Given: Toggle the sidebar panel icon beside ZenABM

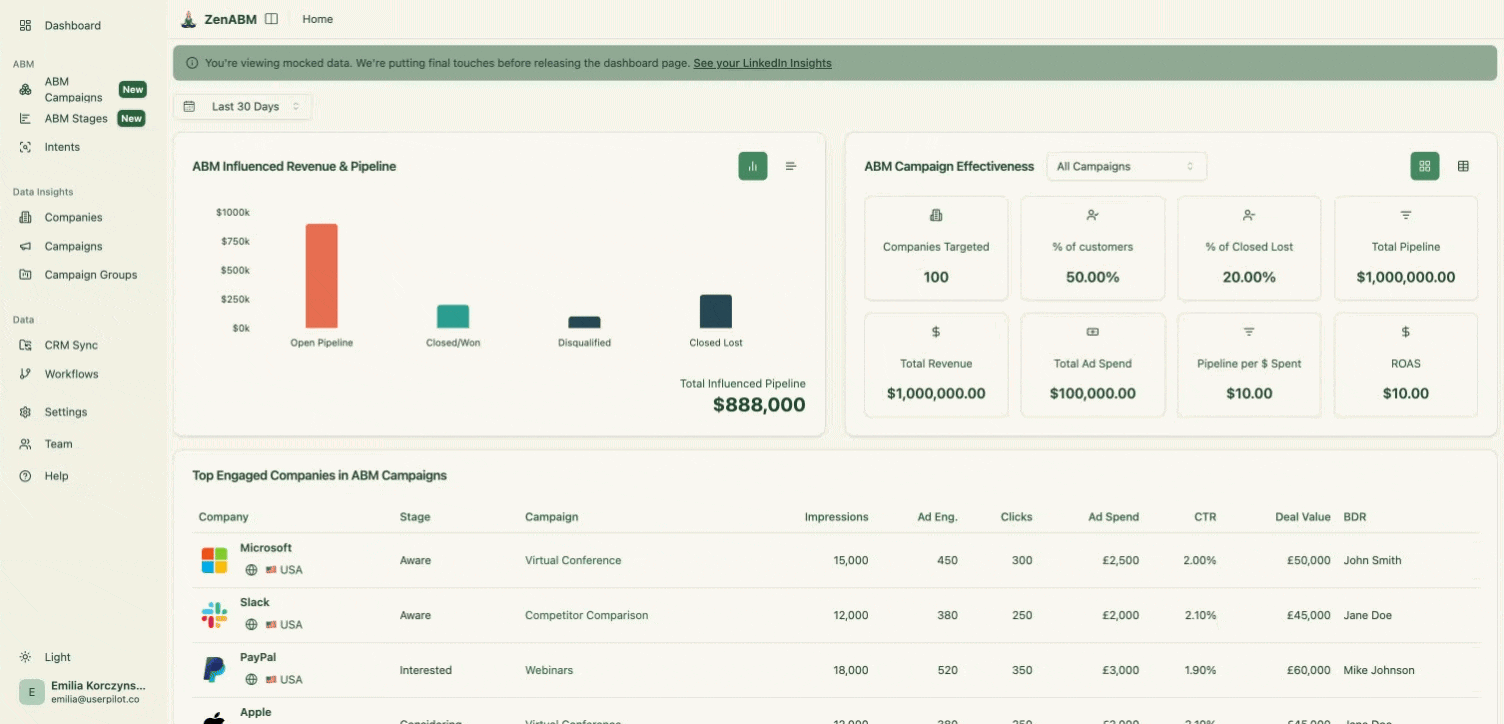Looking at the screenshot, I should tap(271, 19).
